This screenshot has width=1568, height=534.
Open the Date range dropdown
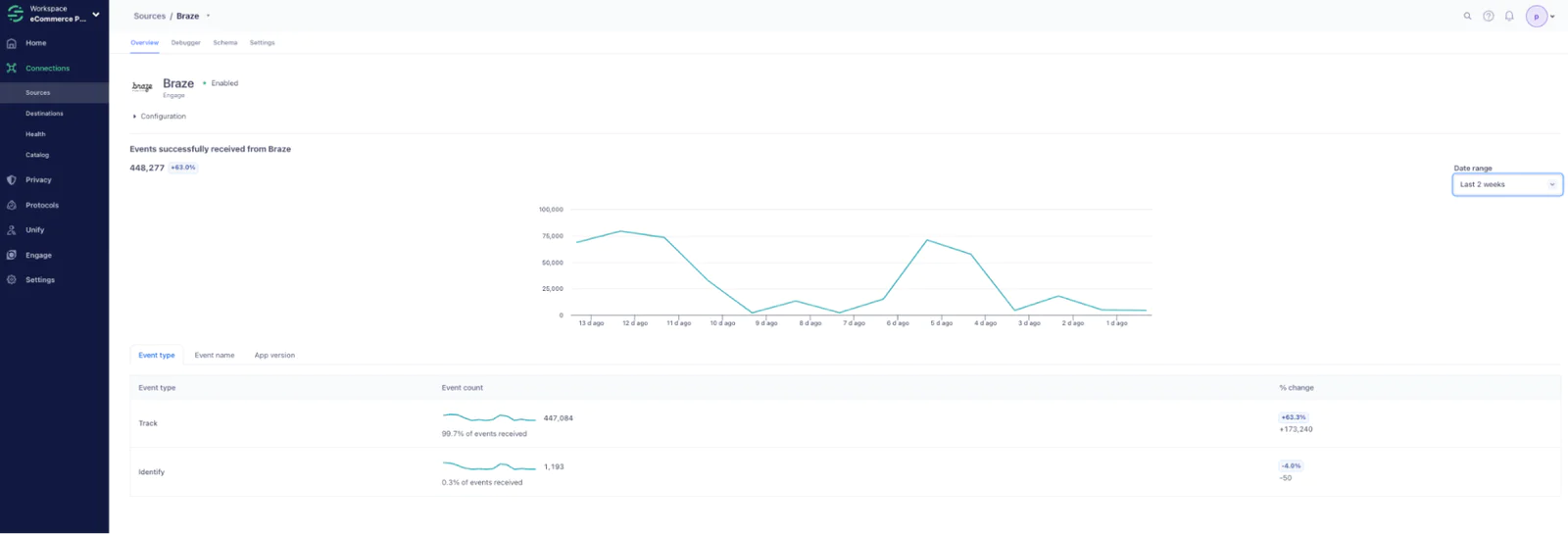(x=1507, y=184)
